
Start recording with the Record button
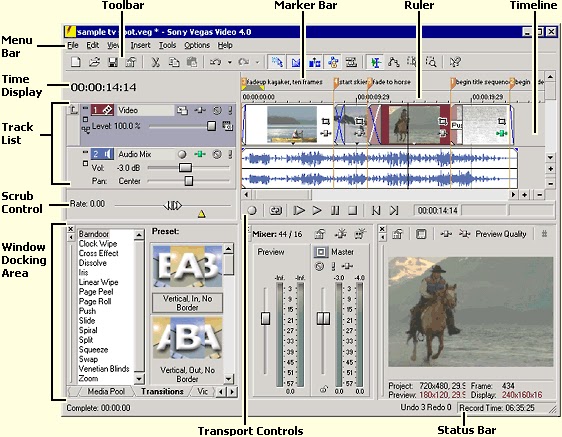tap(252, 210)
